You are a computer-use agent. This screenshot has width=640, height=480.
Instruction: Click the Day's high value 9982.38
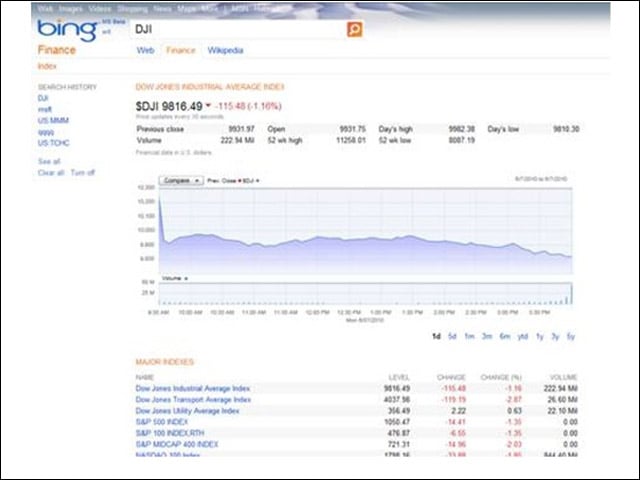coord(462,129)
